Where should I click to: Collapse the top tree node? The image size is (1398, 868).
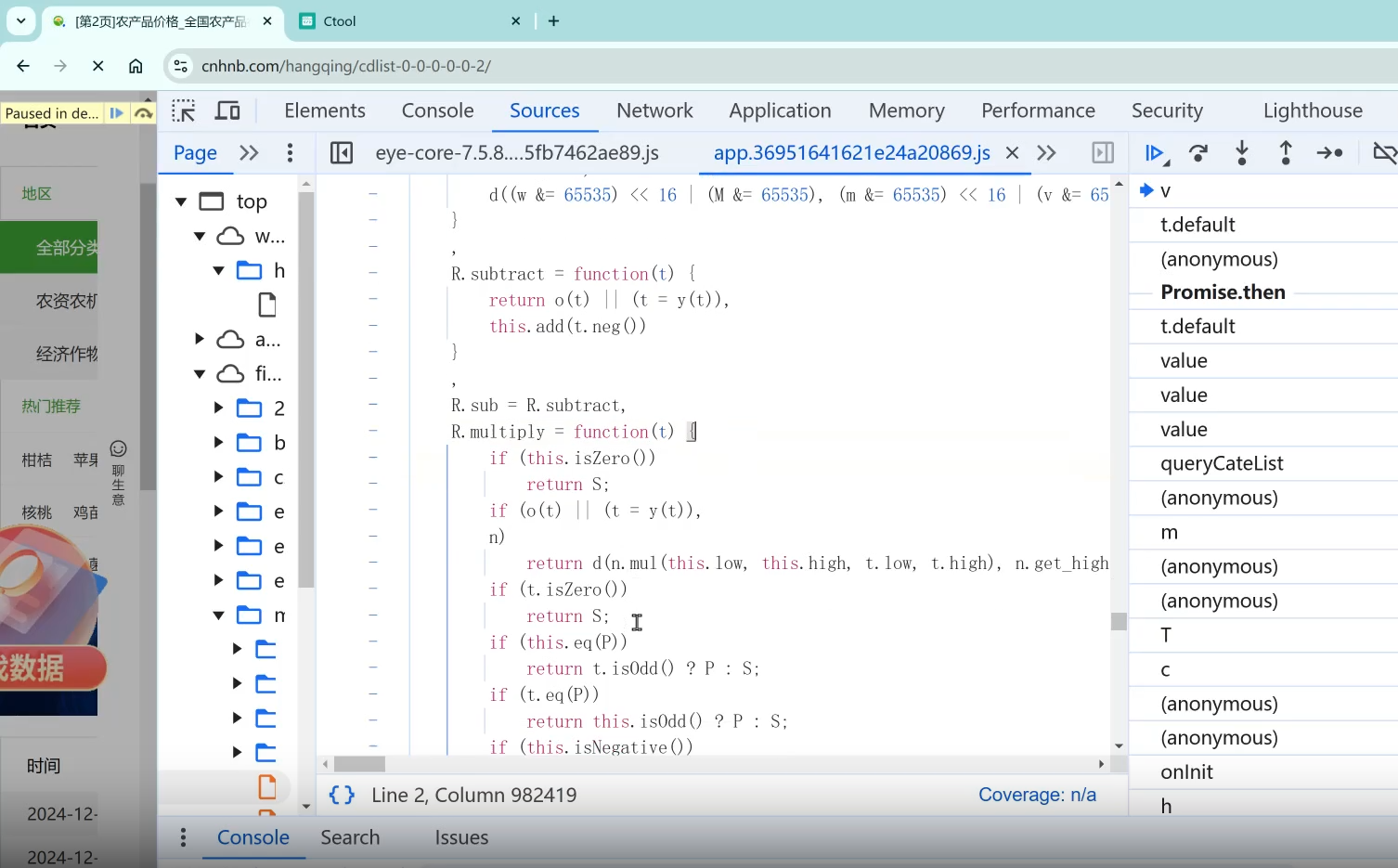coord(181,201)
